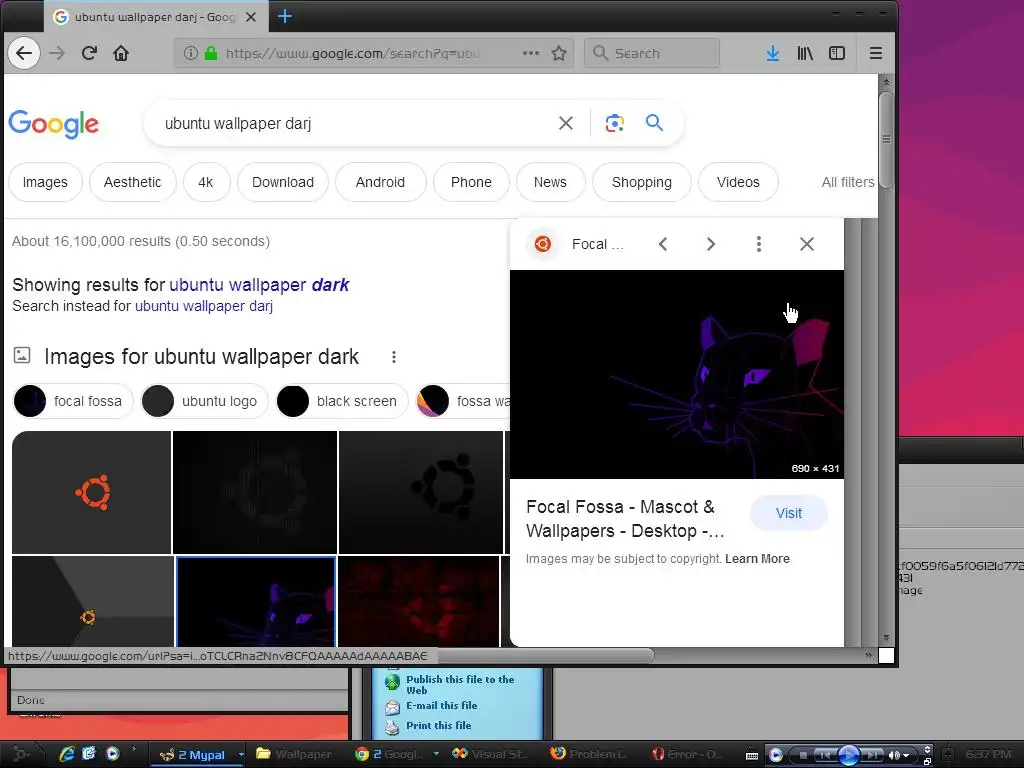Show site information via the info icon
Screen dimensions: 1024x768
click(x=190, y=53)
